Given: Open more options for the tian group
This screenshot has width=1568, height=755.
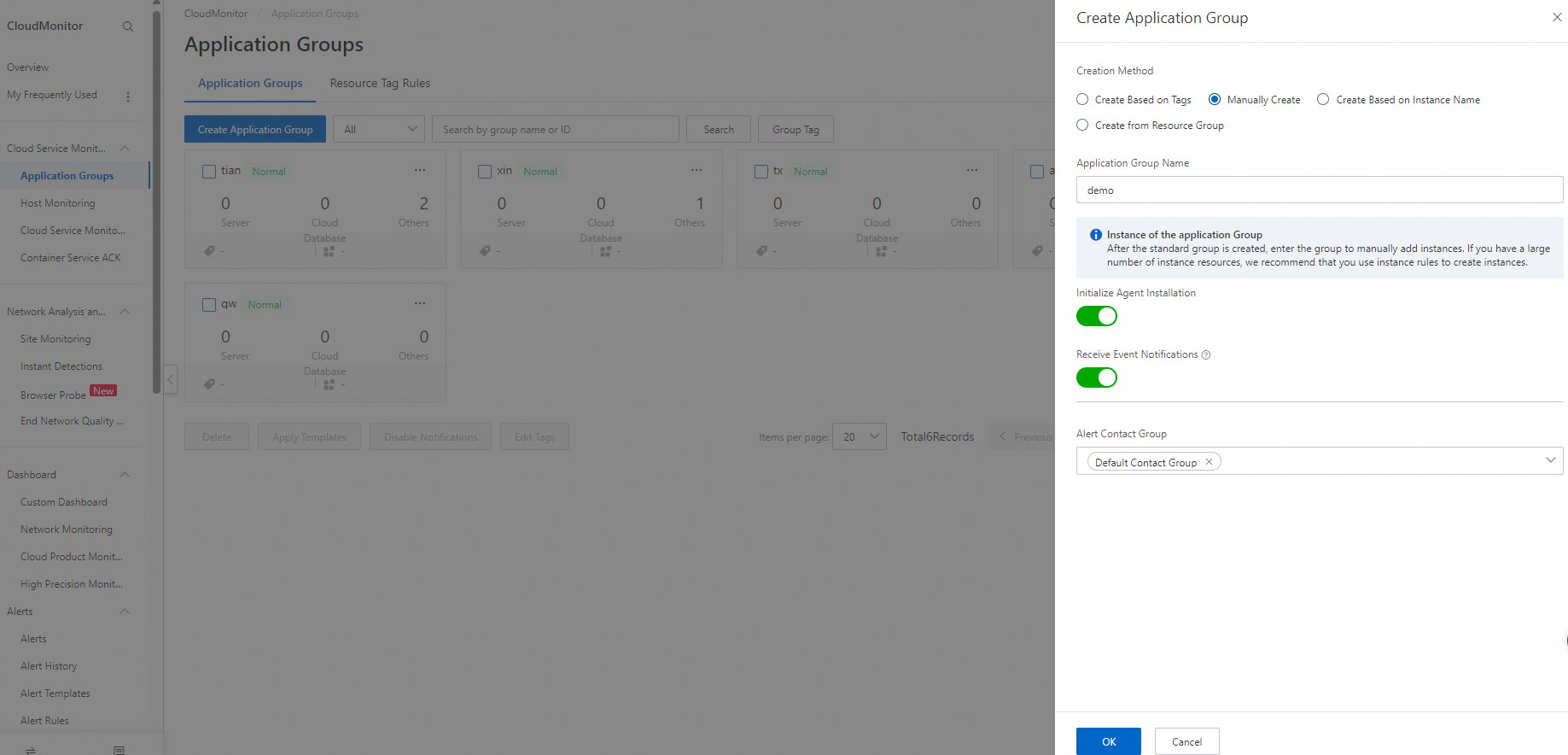Looking at the screenshot, I should (x=420, y=170).
